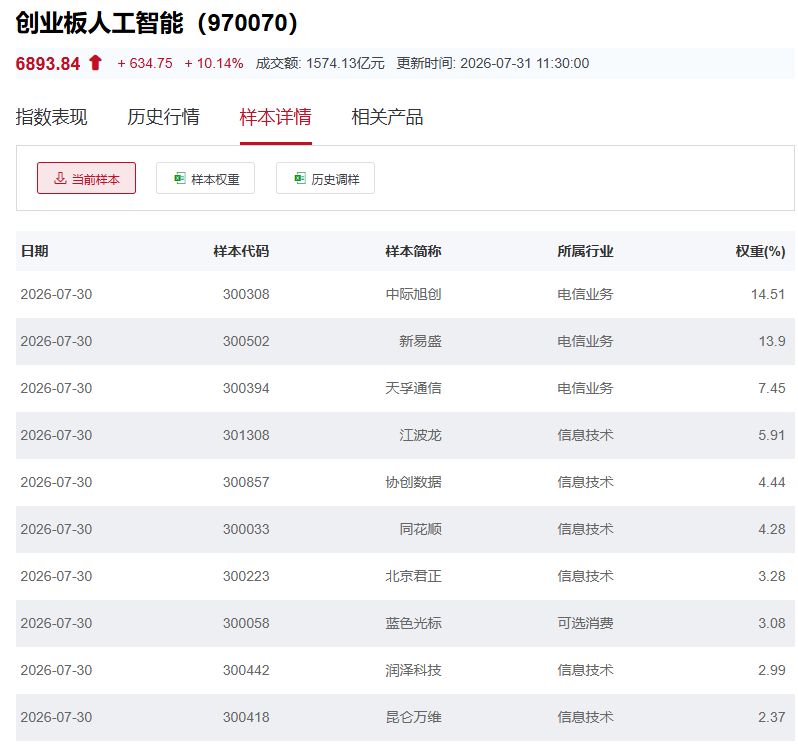Click the 样本代码 column header

(241, 251)
